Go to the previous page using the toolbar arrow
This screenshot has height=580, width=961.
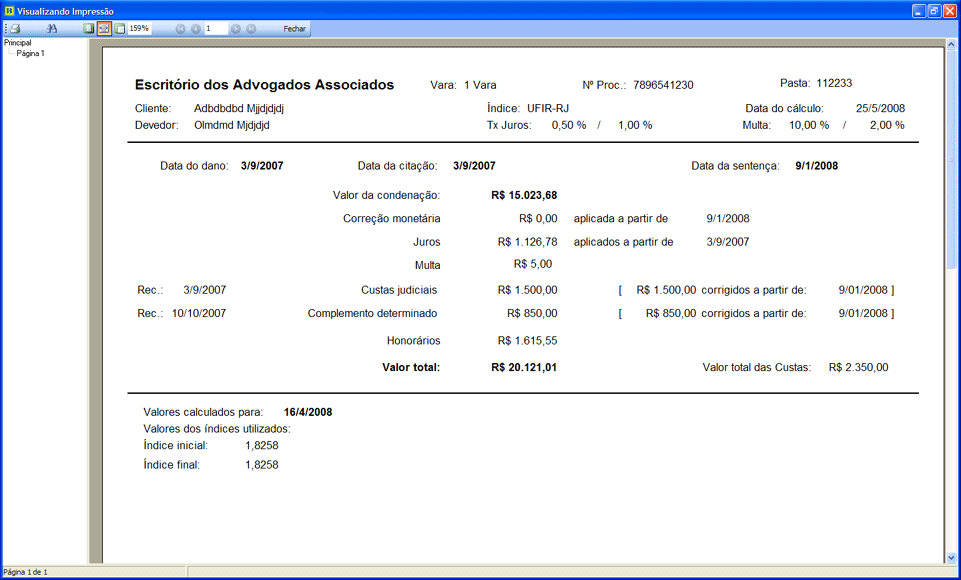[x=196, y=29]
